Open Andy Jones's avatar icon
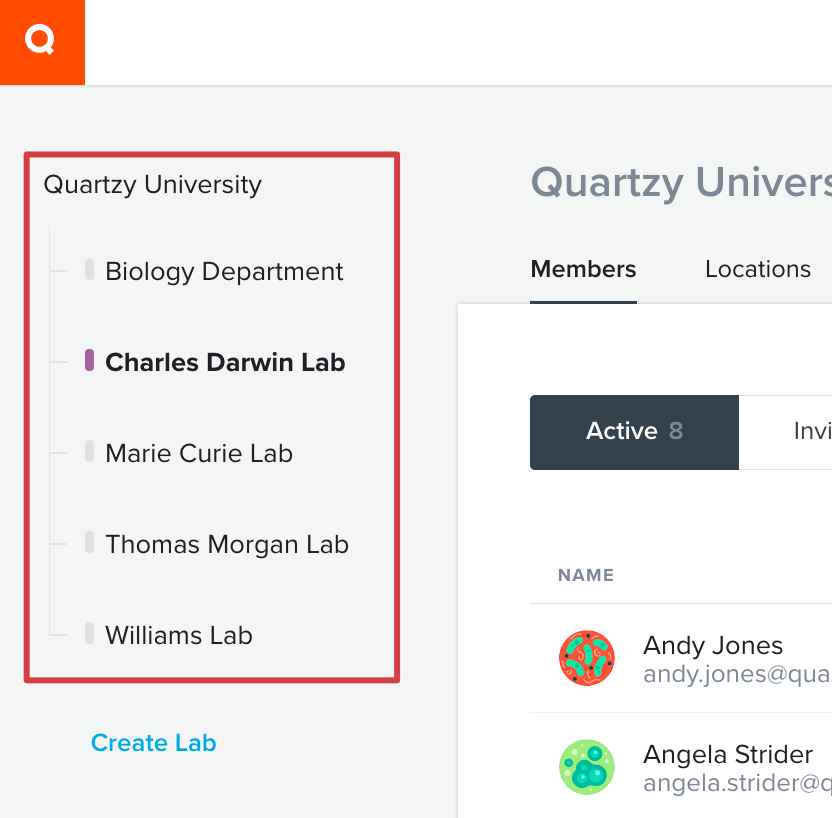The image size is (832, 818). pos(586,658)
